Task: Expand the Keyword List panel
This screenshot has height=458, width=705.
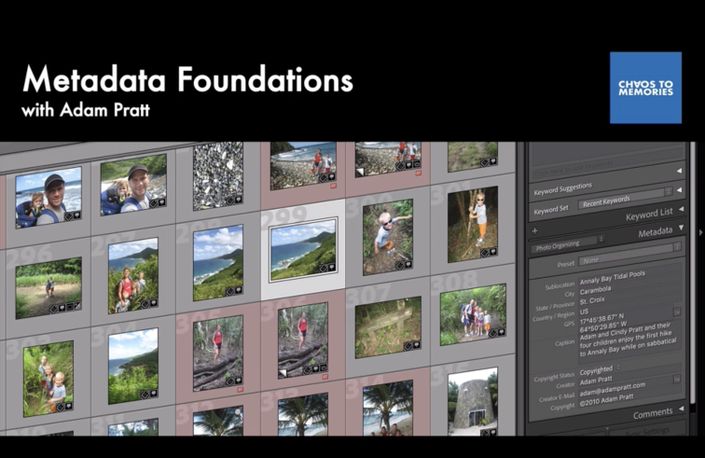Action: (x=681, y=209)
